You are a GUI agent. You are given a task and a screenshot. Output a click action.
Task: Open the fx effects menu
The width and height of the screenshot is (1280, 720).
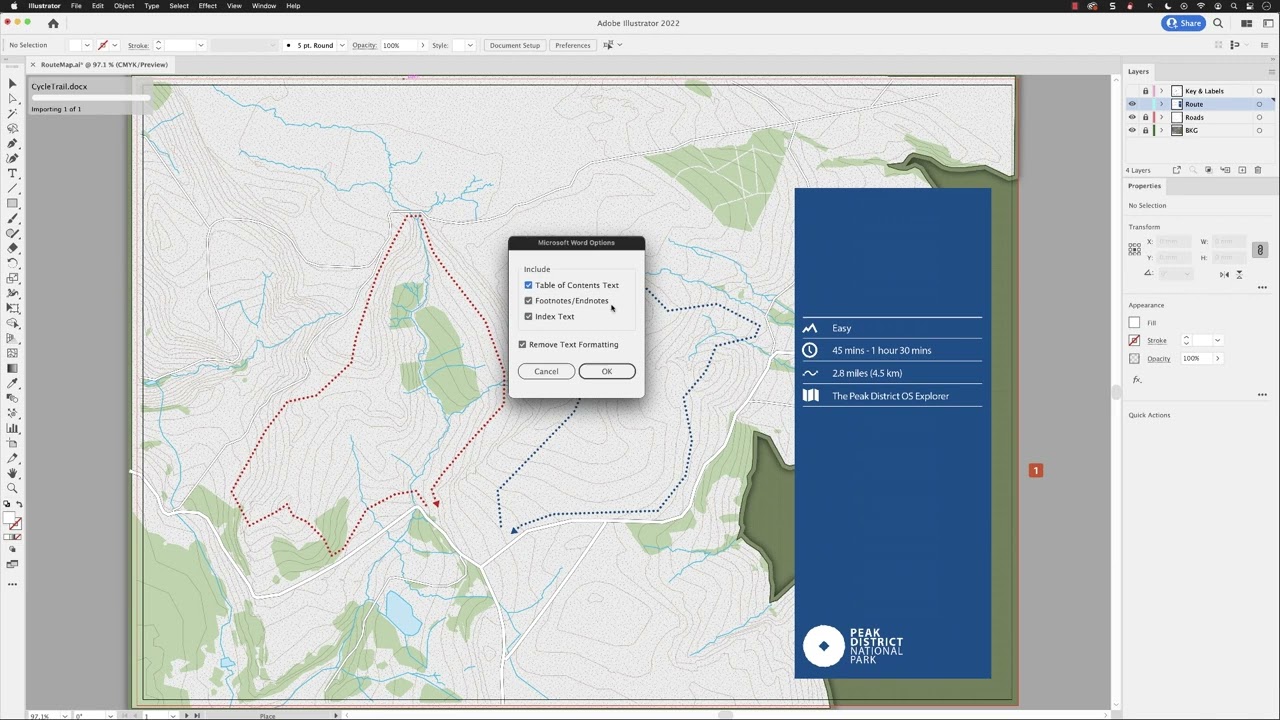(x=1137, y=380)
